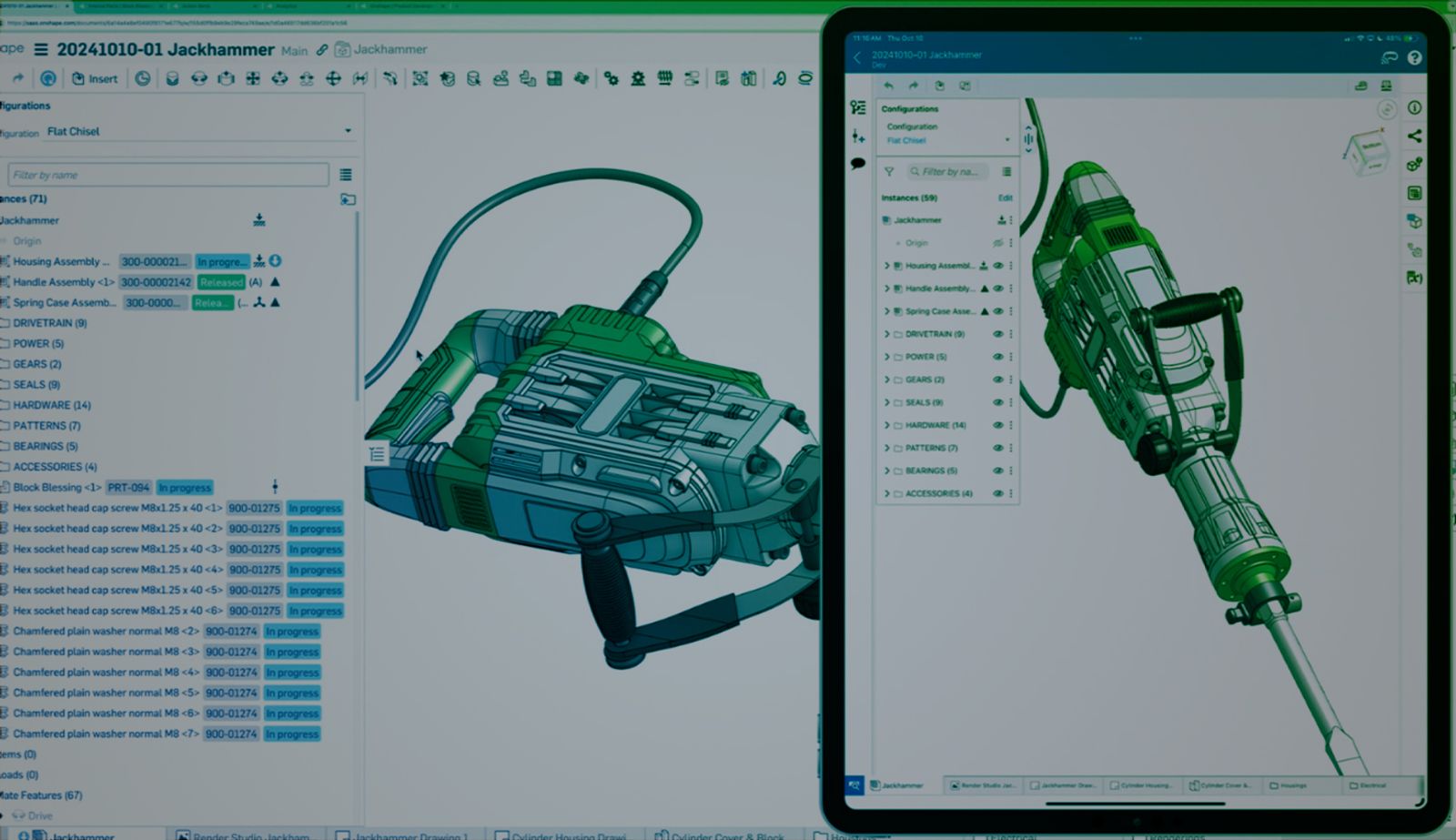Screen dimensions: 1456x840
Task: Open the share icon in tablet right sidebar
Action: 1414,136
